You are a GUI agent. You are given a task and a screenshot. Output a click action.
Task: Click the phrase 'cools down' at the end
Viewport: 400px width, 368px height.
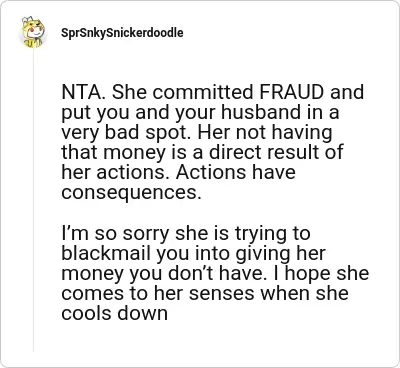(x=114, y=313)
